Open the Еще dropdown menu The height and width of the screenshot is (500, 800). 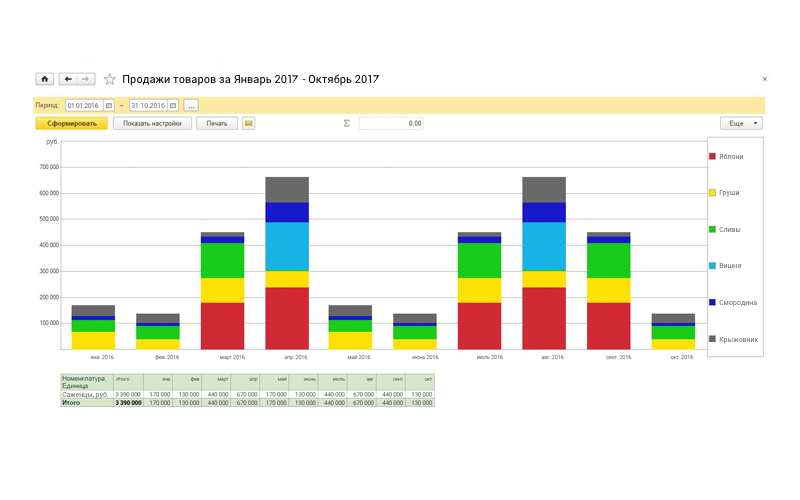click(x=740, y=124)
